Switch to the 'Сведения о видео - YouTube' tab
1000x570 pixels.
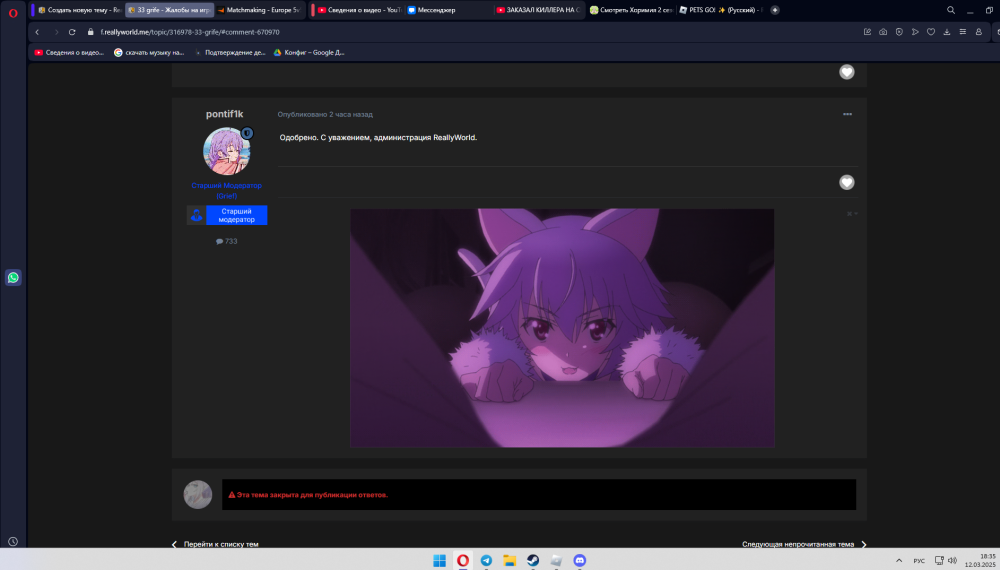(360, 10)
